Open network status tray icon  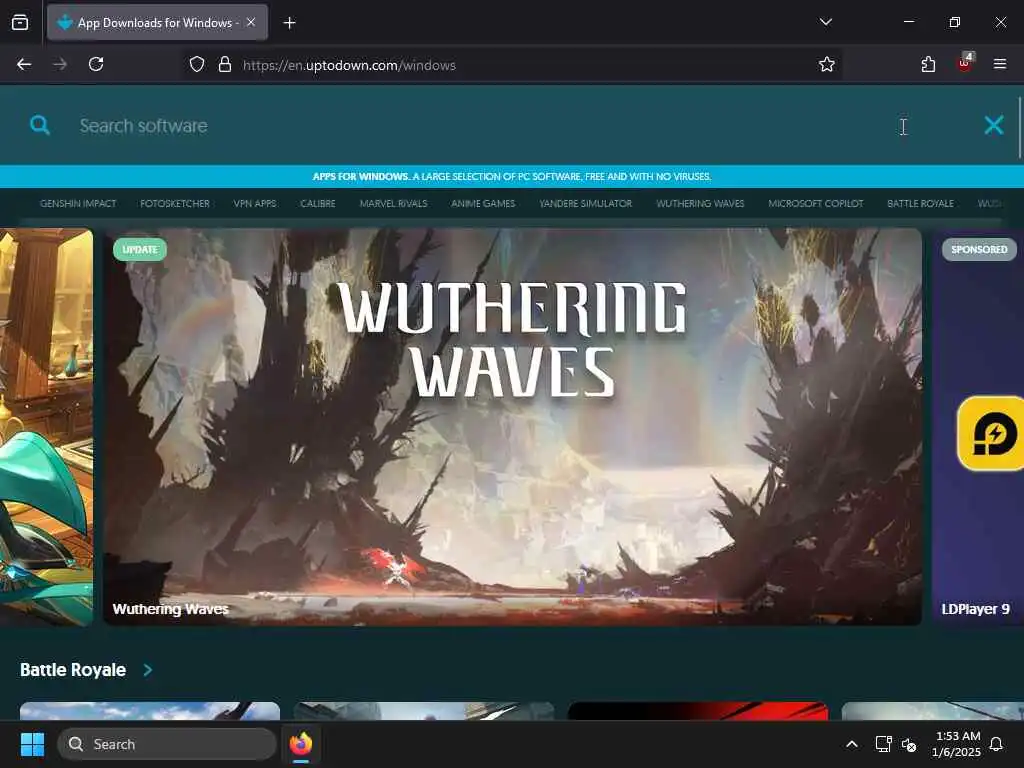click(x=883, y=744)
